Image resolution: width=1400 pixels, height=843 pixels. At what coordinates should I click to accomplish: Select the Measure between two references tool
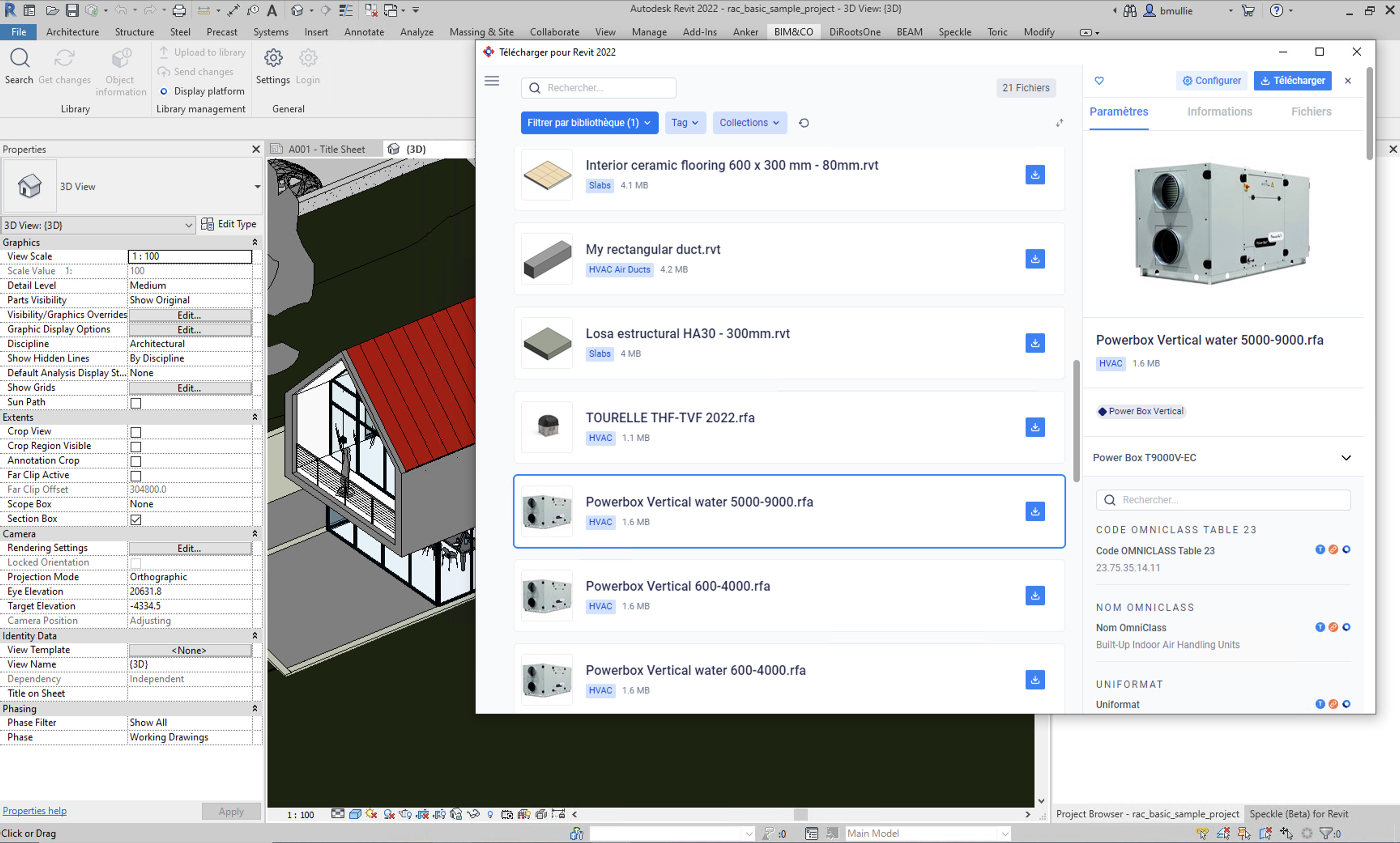(x=203, y=10)
